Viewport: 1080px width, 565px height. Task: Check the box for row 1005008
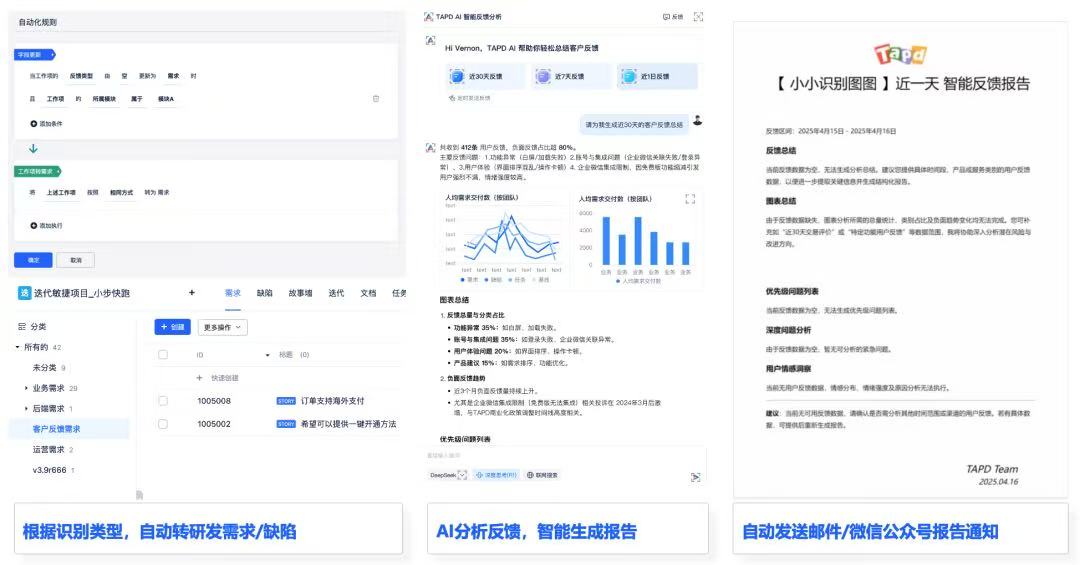point(163,401)
